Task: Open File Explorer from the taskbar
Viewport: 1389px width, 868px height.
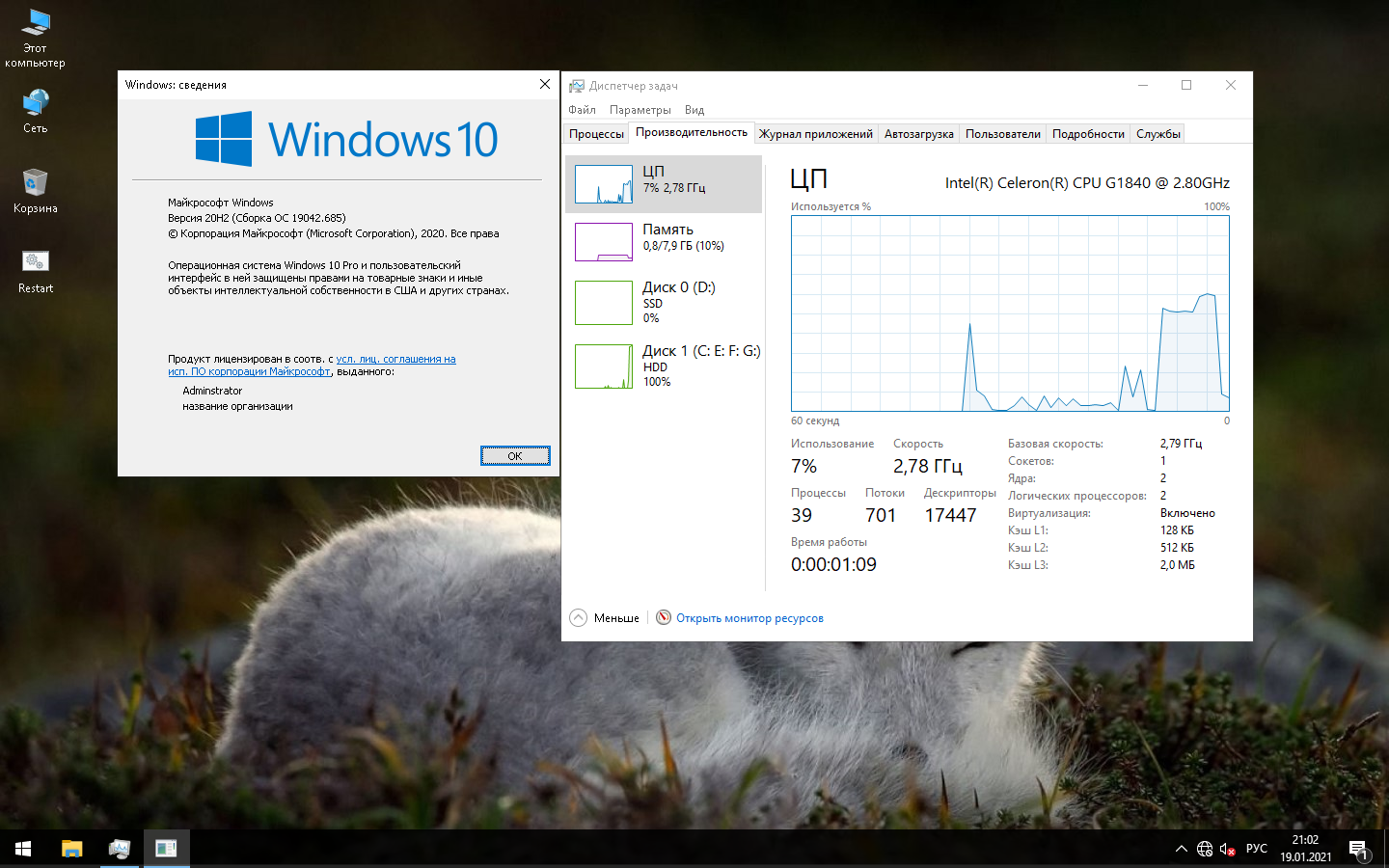Action: point(72,849)
